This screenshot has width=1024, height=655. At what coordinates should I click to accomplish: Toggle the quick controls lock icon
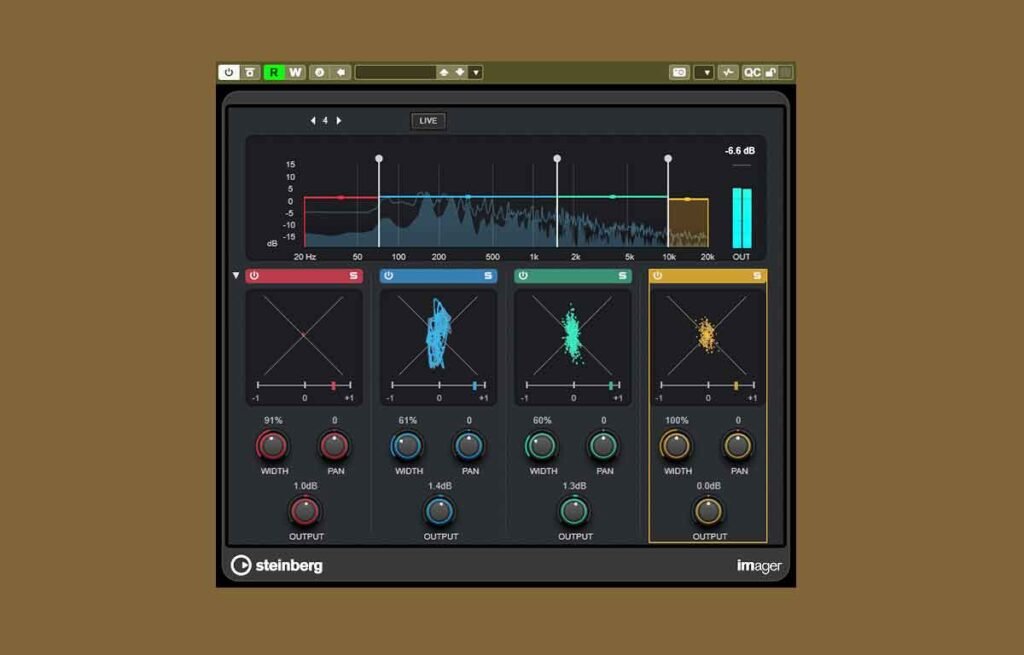pyautogui.click(x=771, y=72)
